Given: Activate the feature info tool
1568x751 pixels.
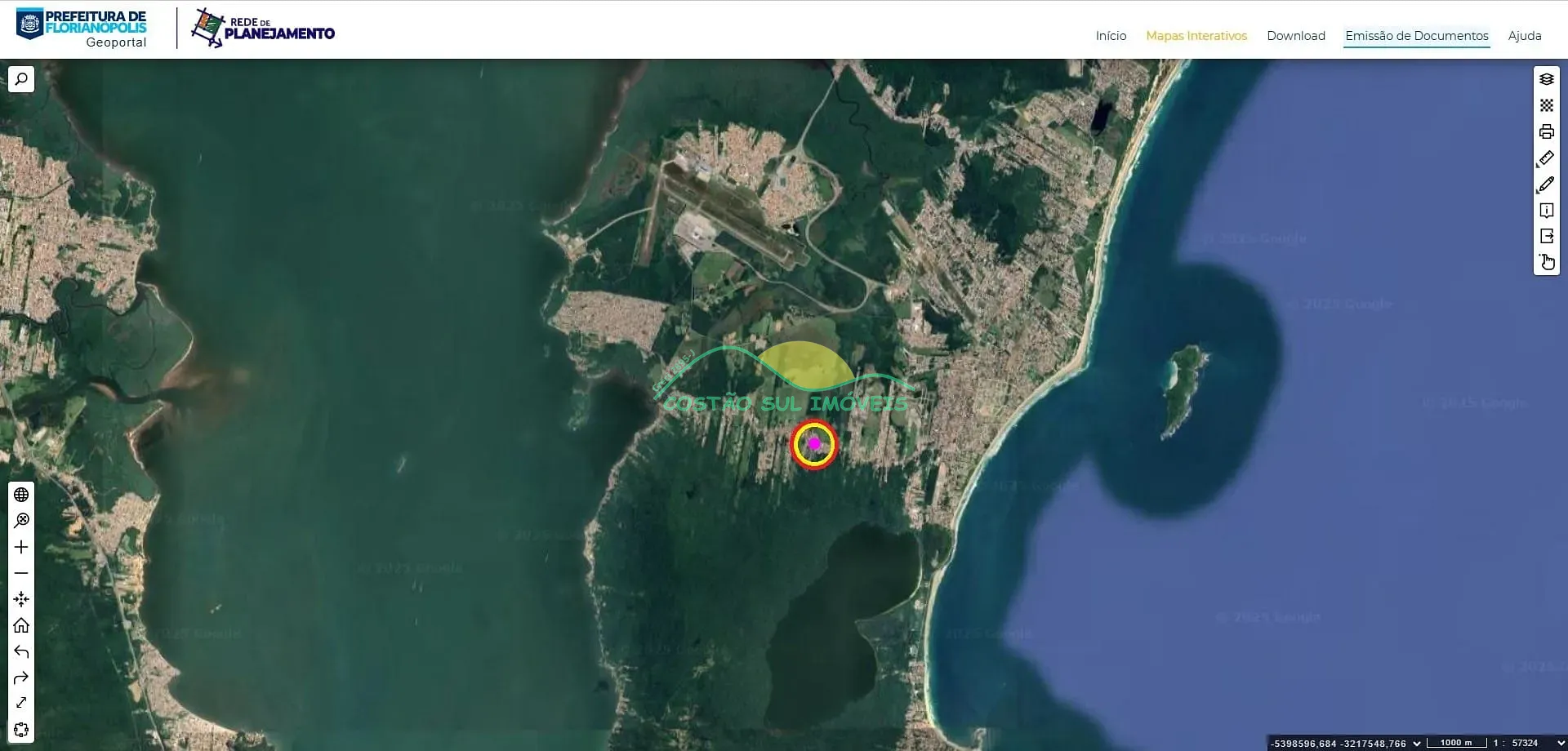Looking at the screenshot, I should point(1546,211).
